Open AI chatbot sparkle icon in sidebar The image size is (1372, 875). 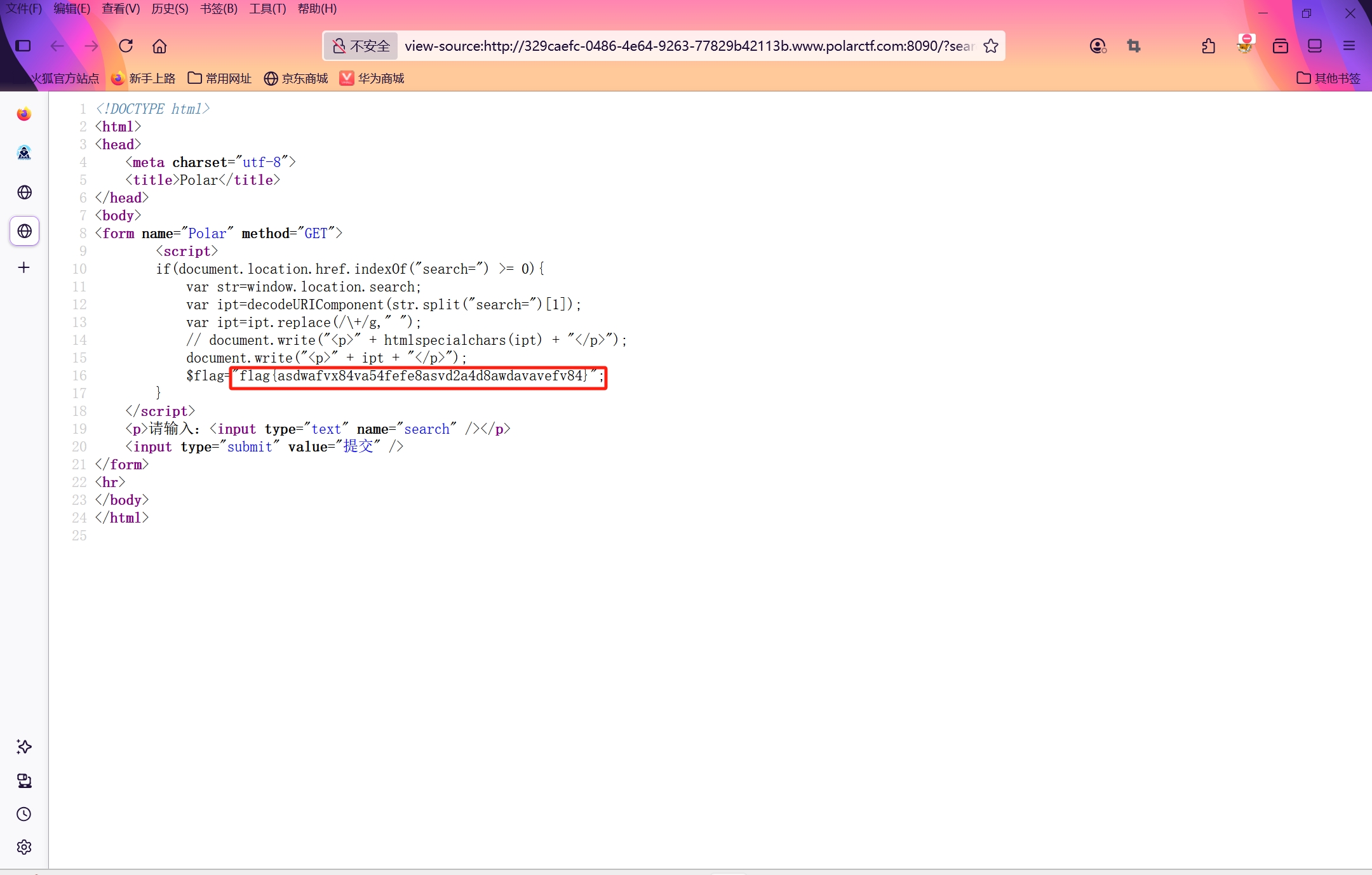tap(24, 747)
